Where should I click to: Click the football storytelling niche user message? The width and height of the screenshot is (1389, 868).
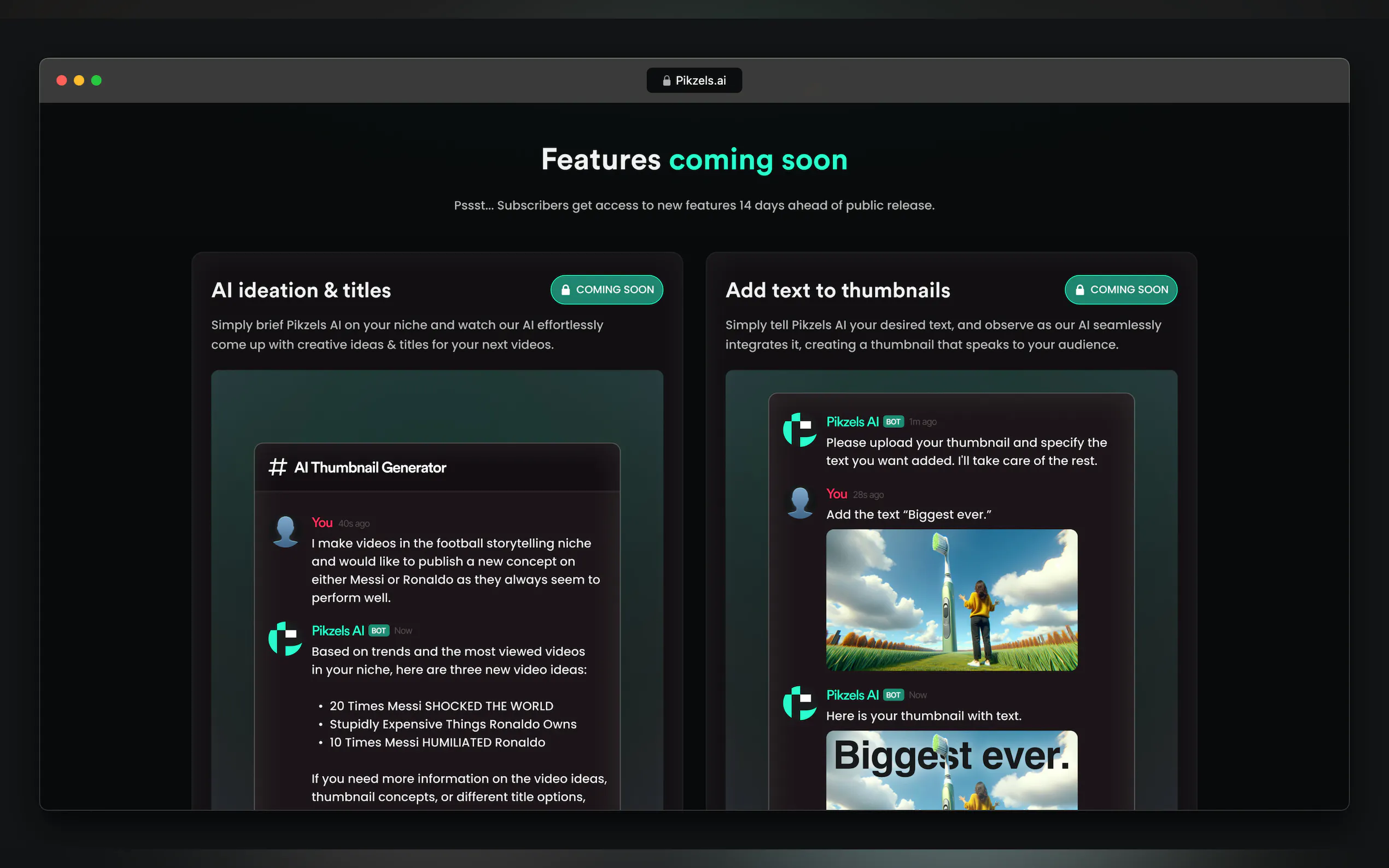coord(456,571)
